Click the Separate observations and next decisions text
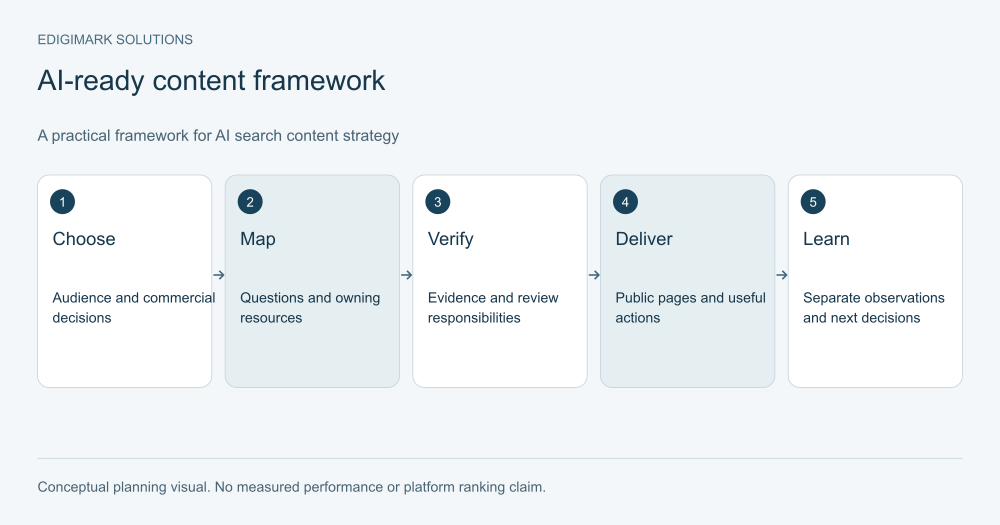The image size is (1000, 525). (x=874, y=307)
